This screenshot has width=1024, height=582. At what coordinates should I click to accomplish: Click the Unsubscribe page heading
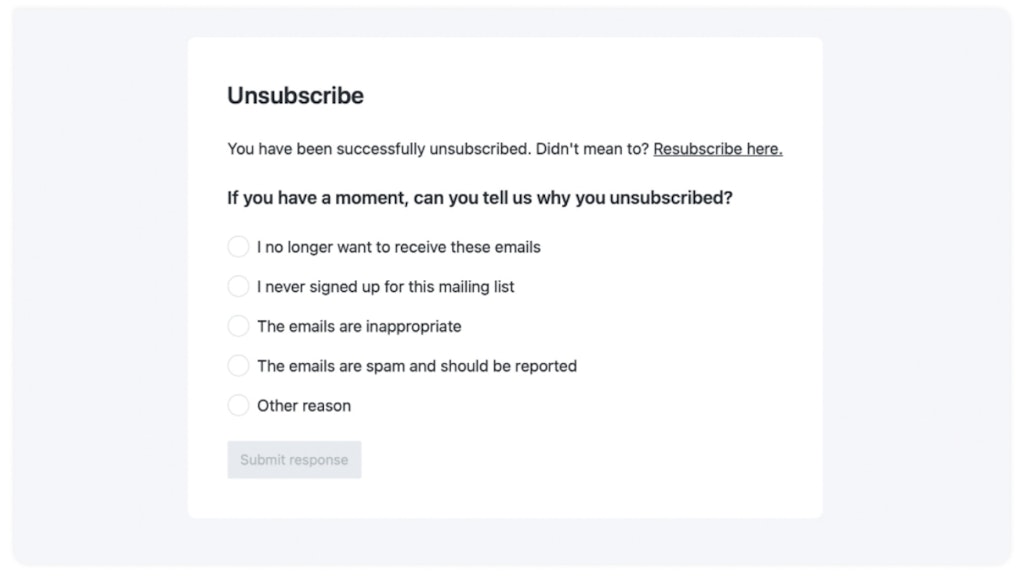click(294, 95)
